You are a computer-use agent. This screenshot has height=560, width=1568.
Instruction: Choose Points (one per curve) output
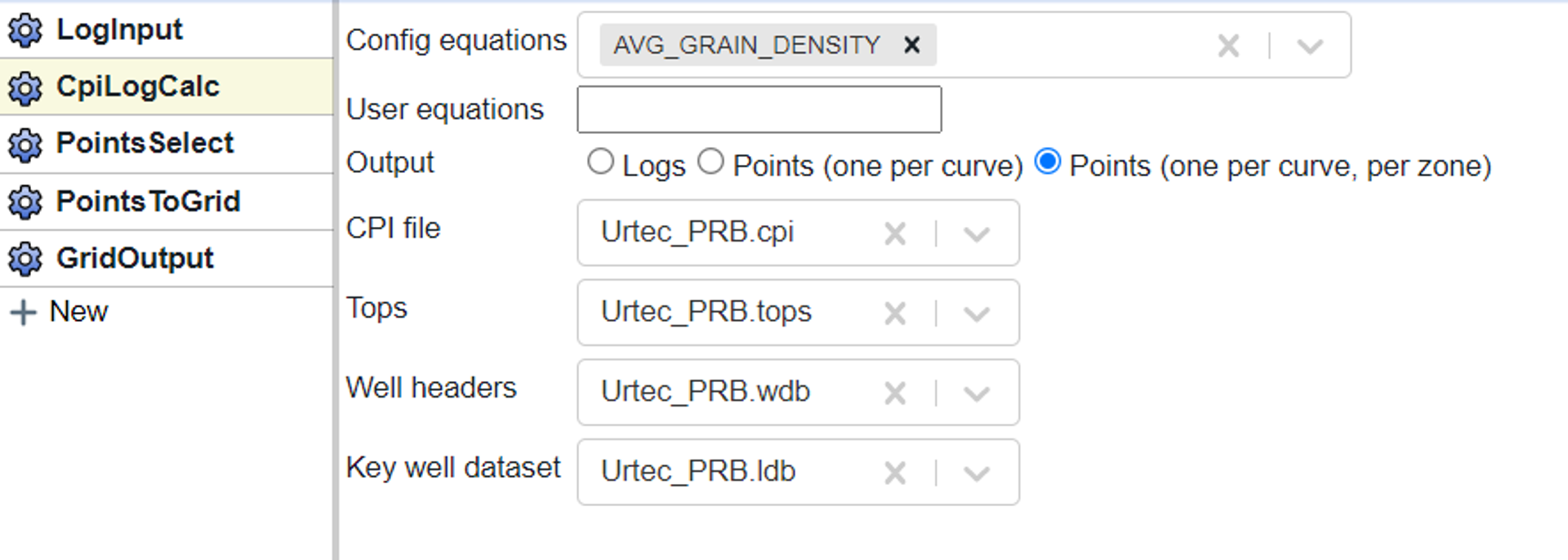pos(710,162)
